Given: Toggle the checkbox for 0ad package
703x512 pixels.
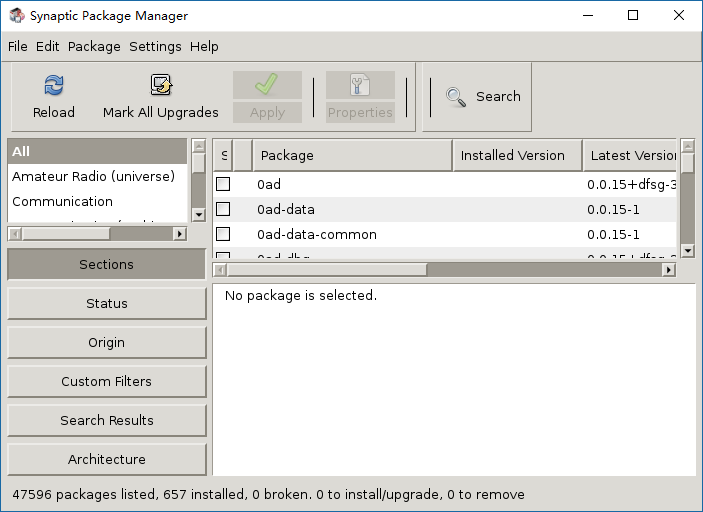Looking at the screenshot, I should tap(223, 184).
